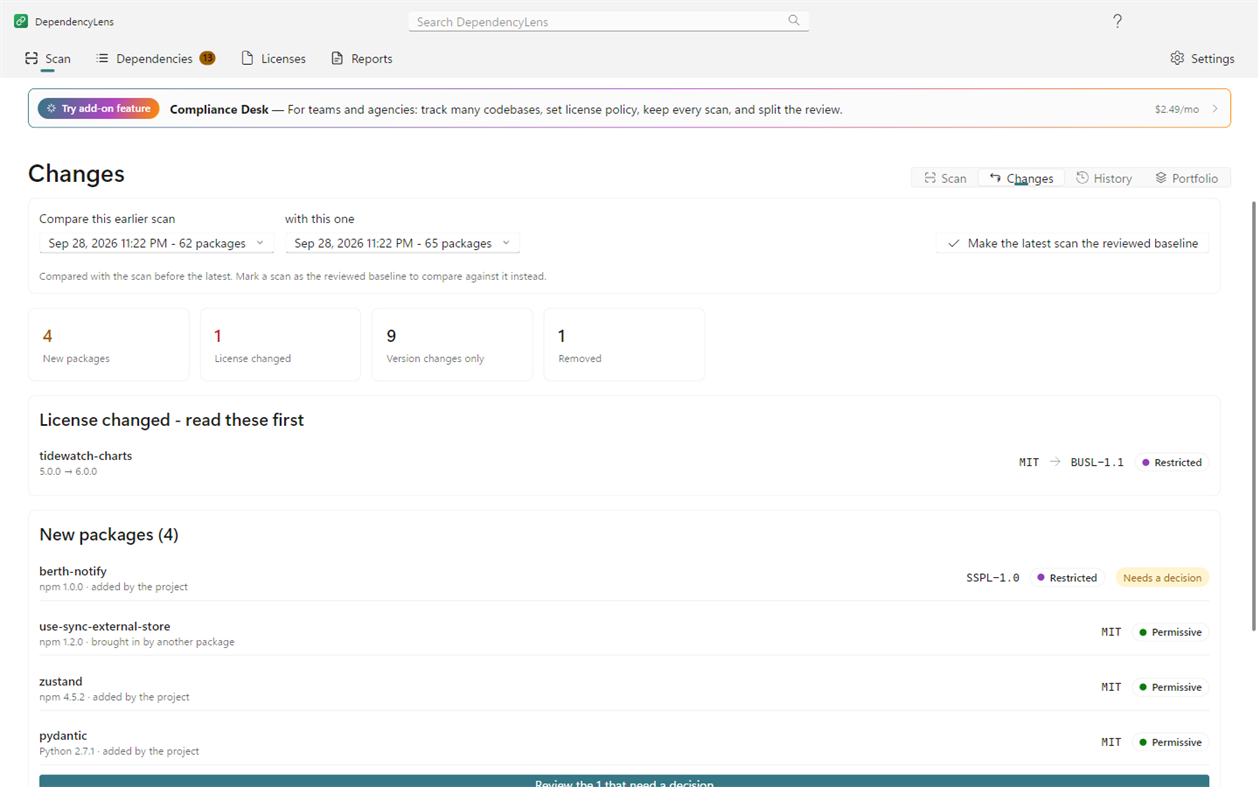
Task: Click the zustand package name
Action: (61, 682)
